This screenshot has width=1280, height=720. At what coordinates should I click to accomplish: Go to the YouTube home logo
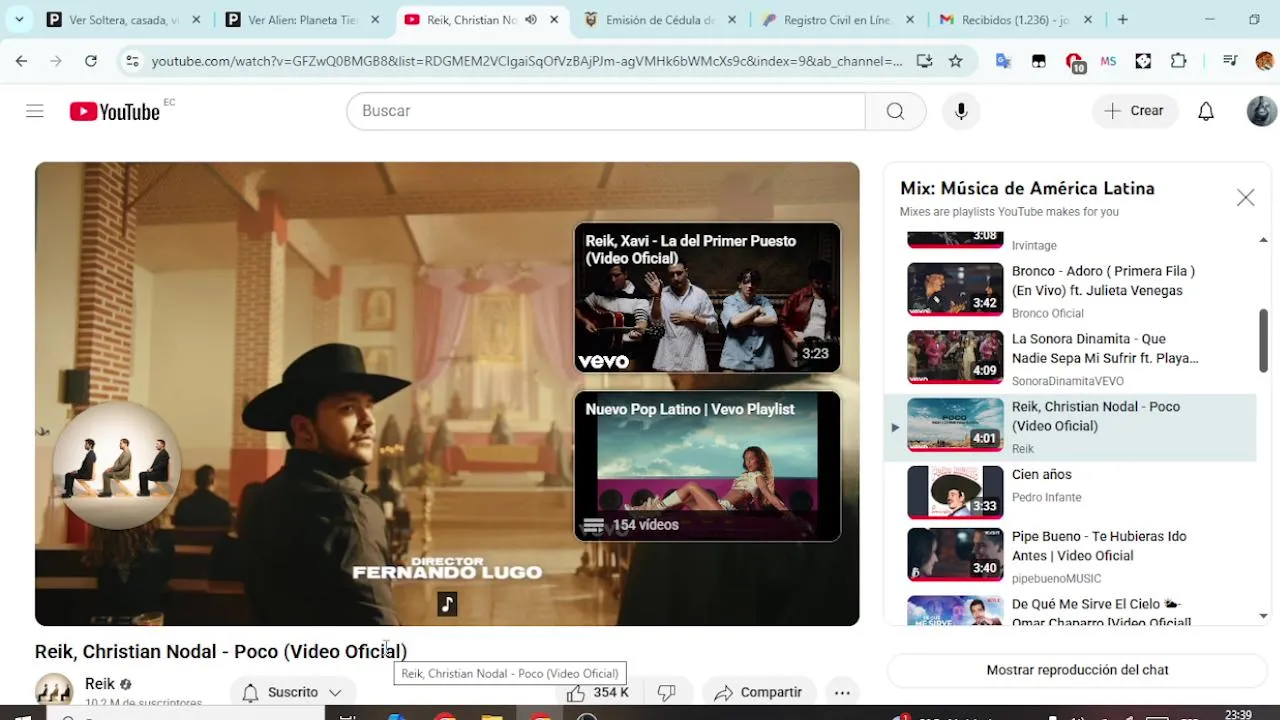[115, 111]
